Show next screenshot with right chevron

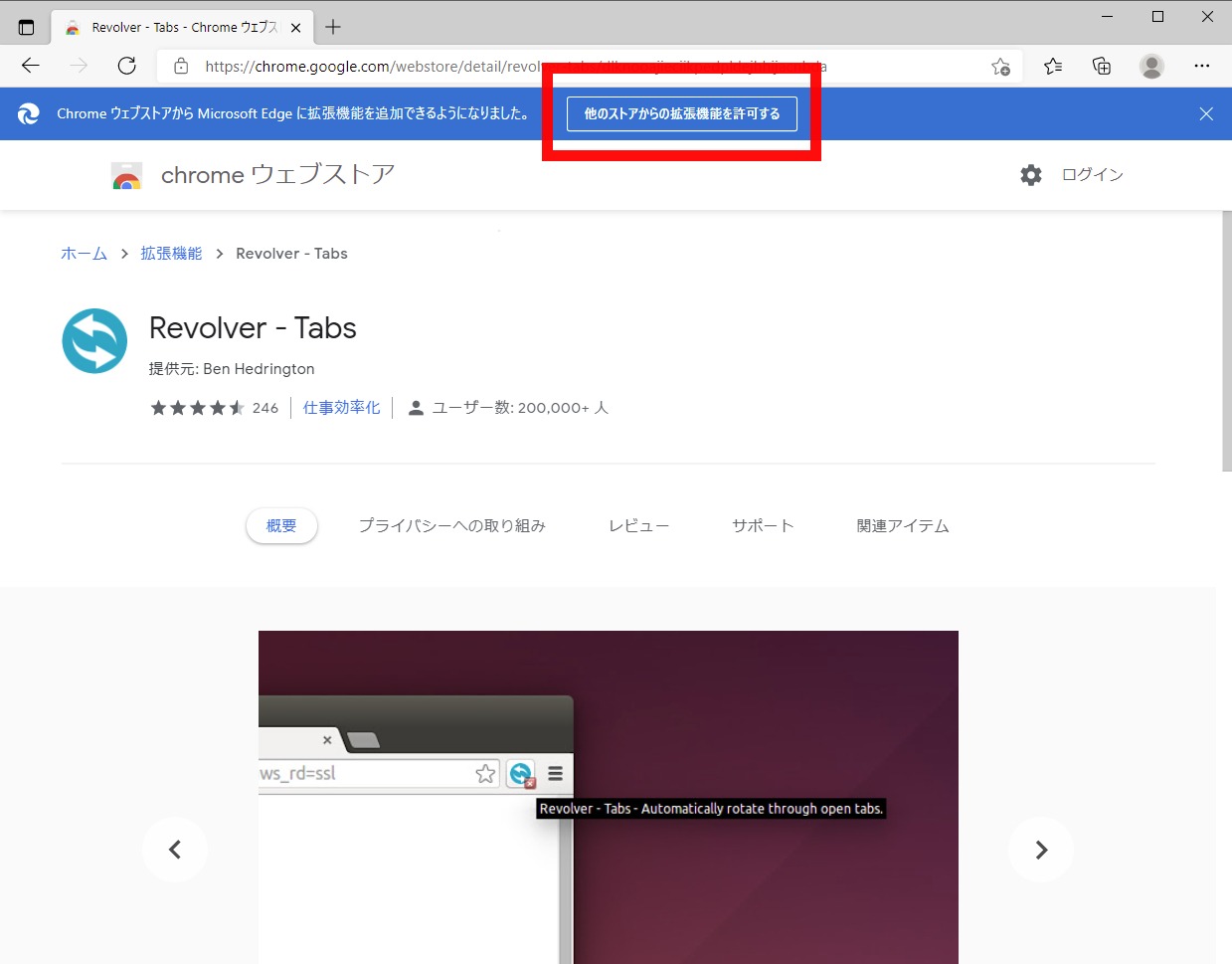[1040, 850]
